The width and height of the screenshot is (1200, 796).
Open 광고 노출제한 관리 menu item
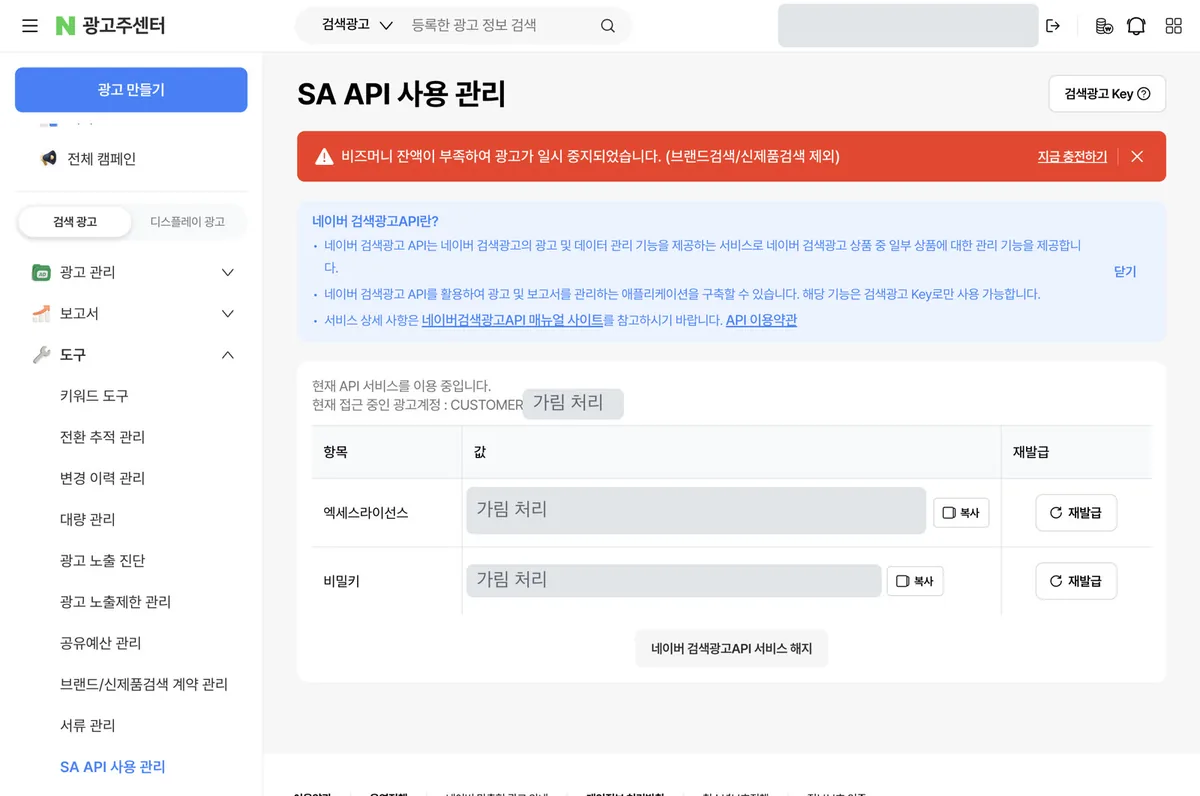coord(115,602)
